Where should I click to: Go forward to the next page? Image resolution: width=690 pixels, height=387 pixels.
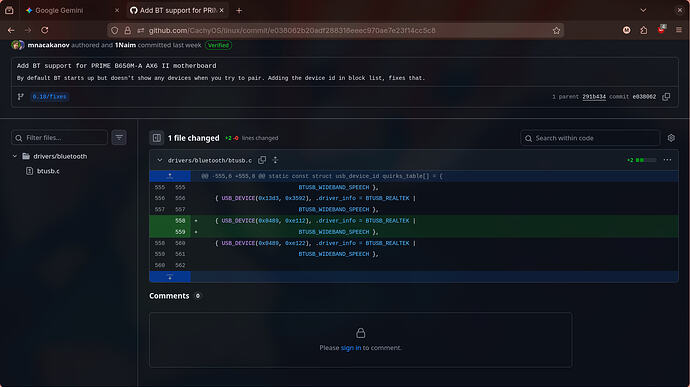tap(28, 30)
